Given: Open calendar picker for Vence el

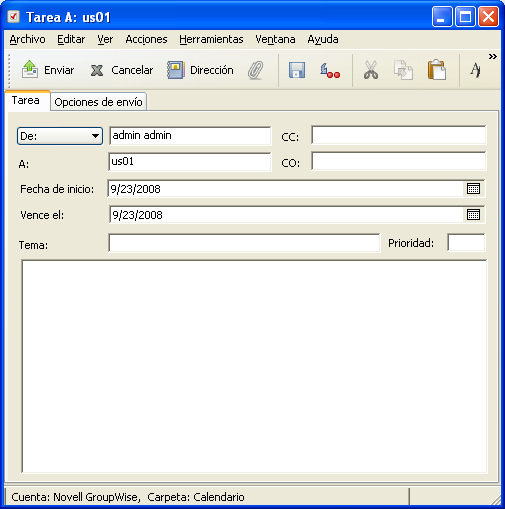Looking at the screenshot, I should pos(473,215).
